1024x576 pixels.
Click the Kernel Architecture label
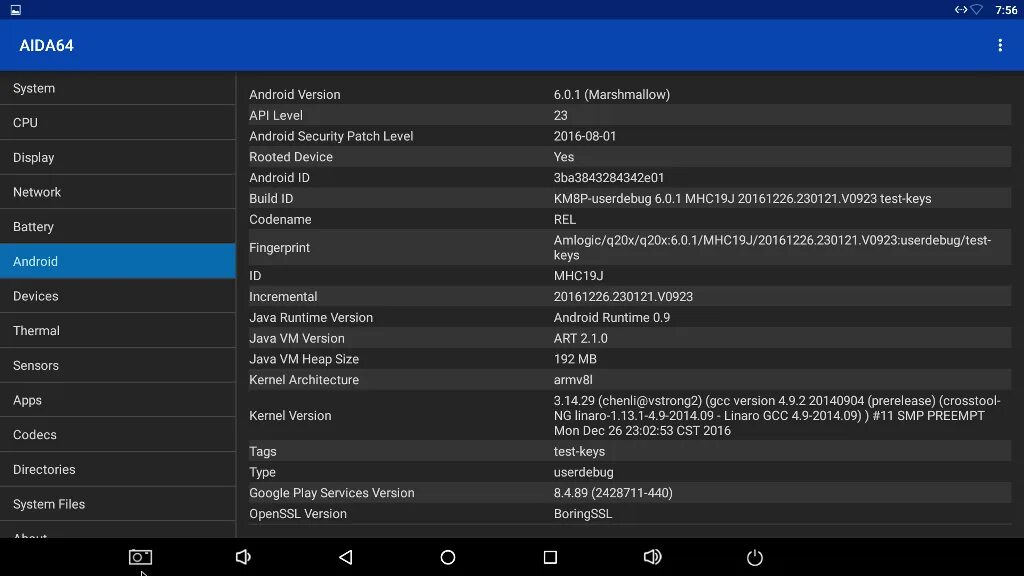[x=304, y=380]
